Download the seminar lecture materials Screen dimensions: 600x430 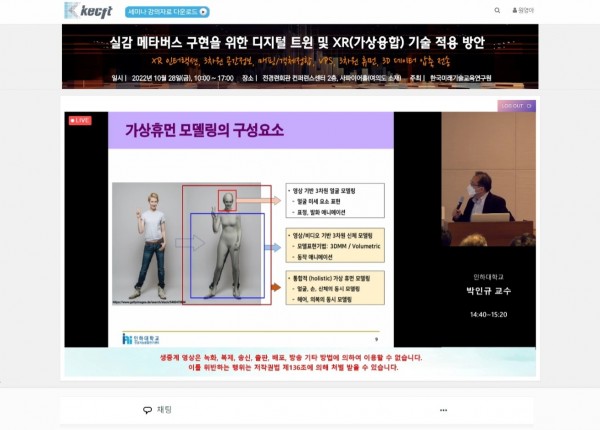pyautogui.click(x=167, y=12)
